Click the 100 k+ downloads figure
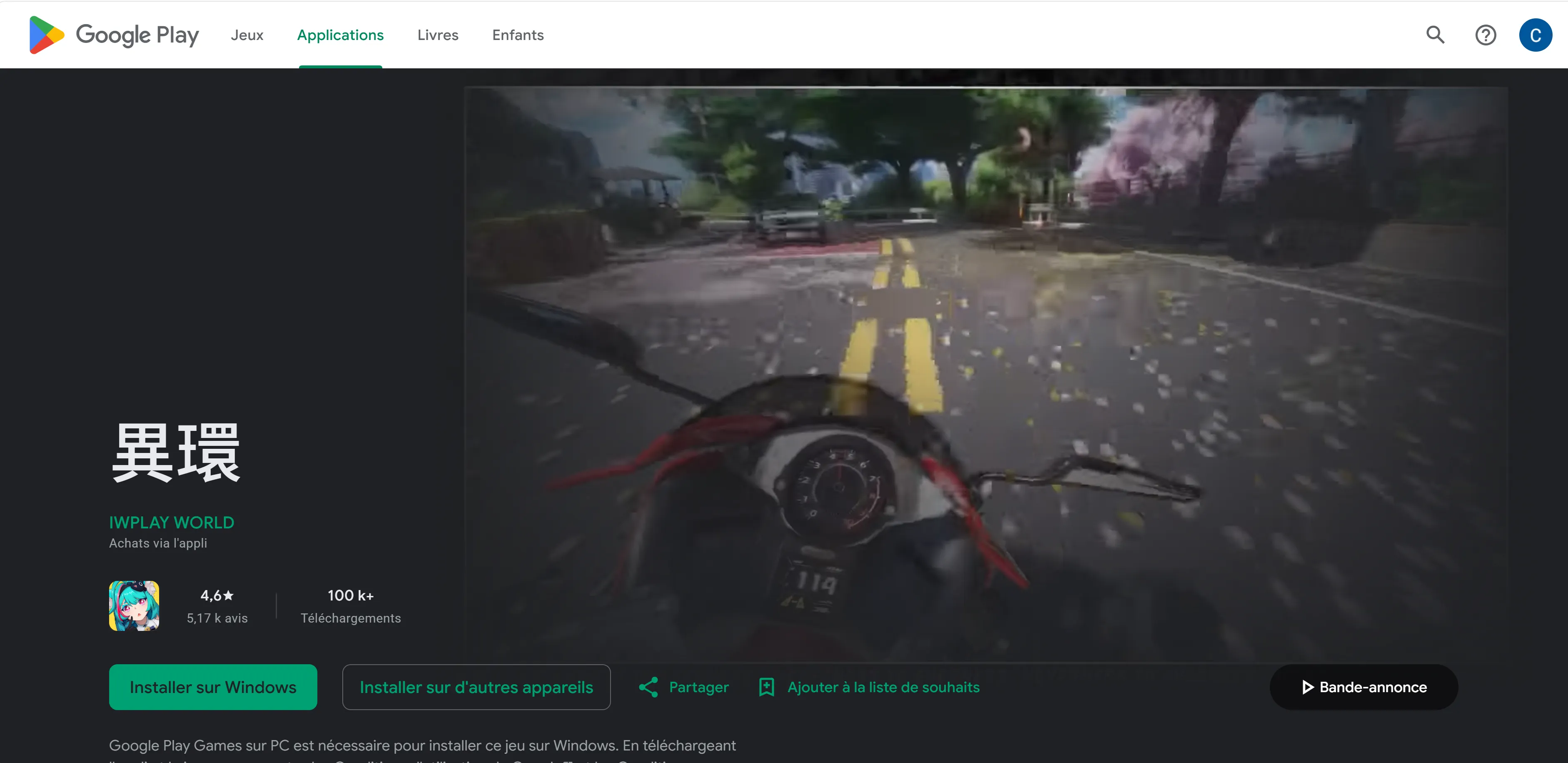 click(351, 595)
